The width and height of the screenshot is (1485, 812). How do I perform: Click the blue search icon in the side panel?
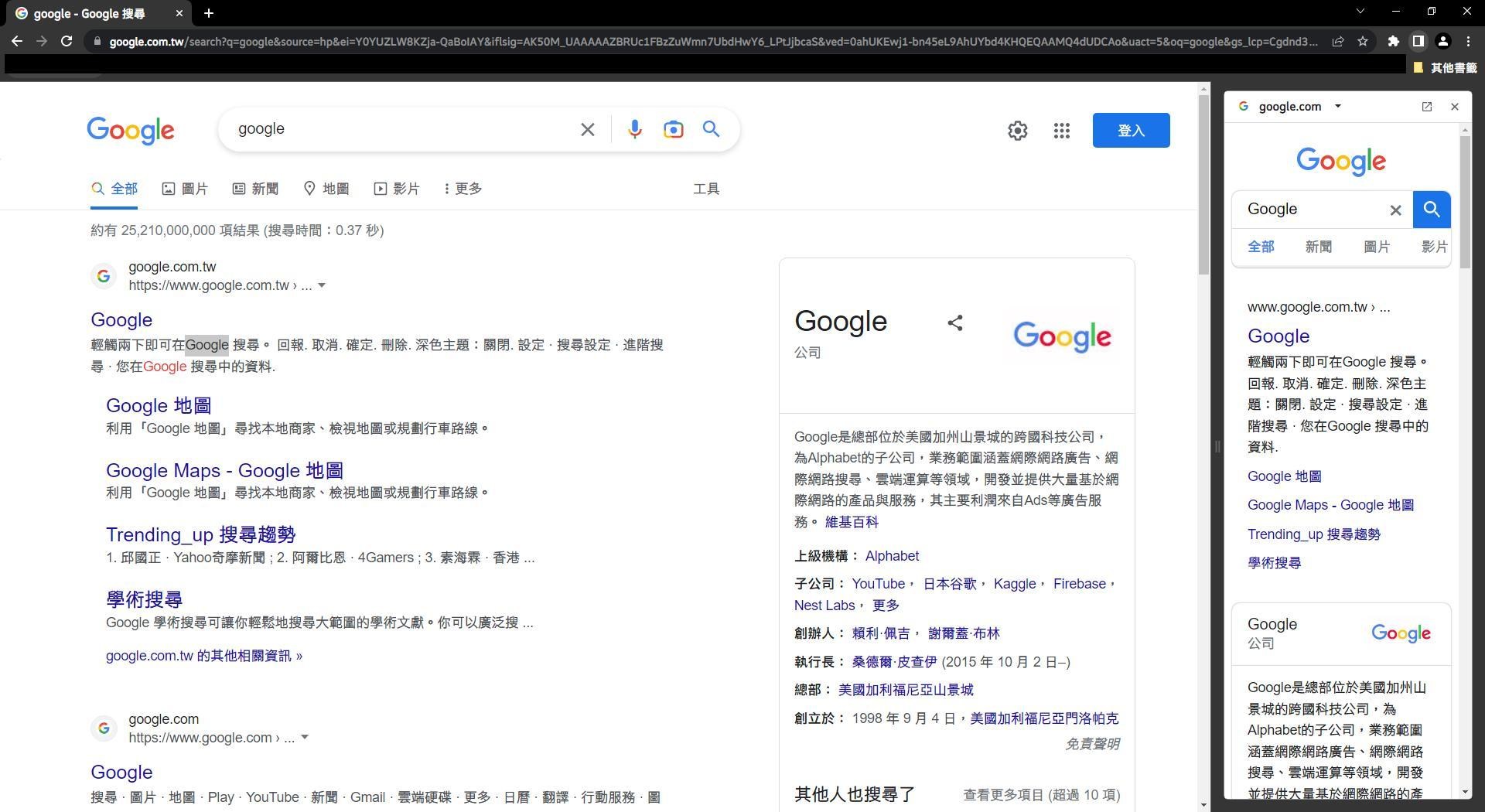click(1431, 209)
